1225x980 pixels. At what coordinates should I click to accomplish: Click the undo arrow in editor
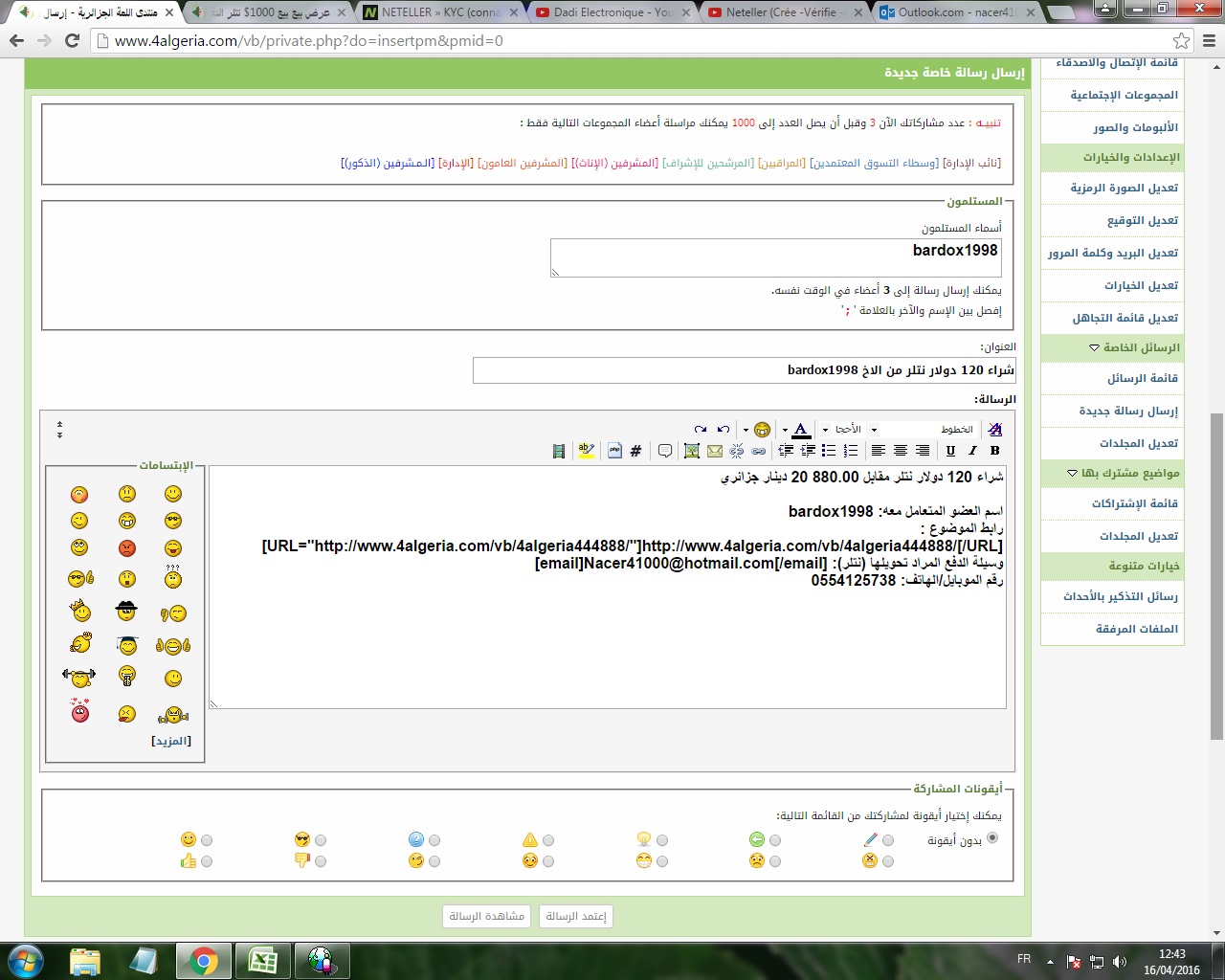724,430
